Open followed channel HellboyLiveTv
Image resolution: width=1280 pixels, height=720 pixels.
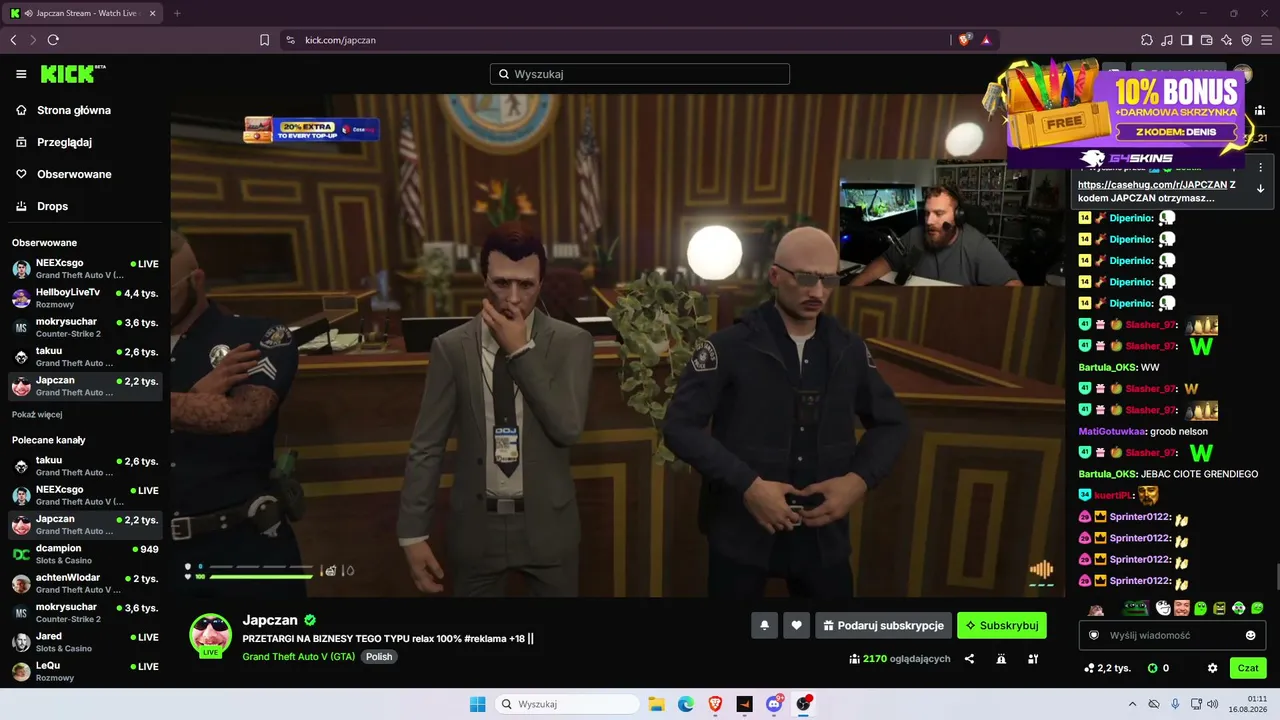(x=85, y=297)
